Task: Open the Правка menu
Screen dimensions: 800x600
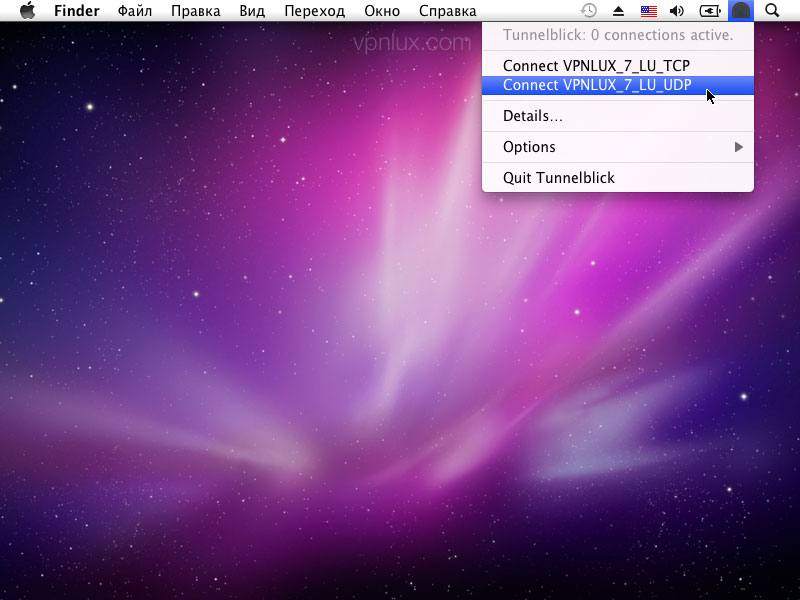Action: (x=195, y=11)
